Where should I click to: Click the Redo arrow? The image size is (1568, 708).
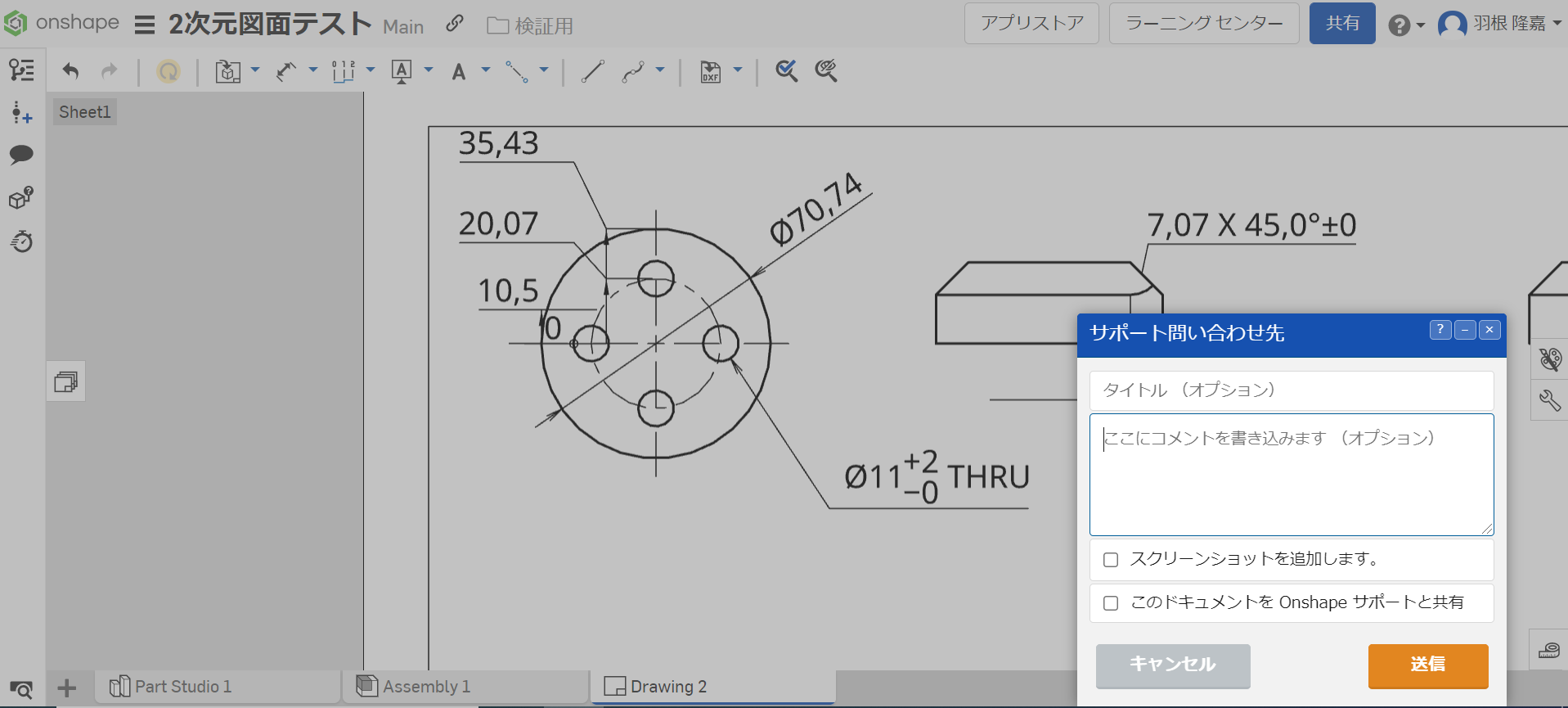click(109, 71)
